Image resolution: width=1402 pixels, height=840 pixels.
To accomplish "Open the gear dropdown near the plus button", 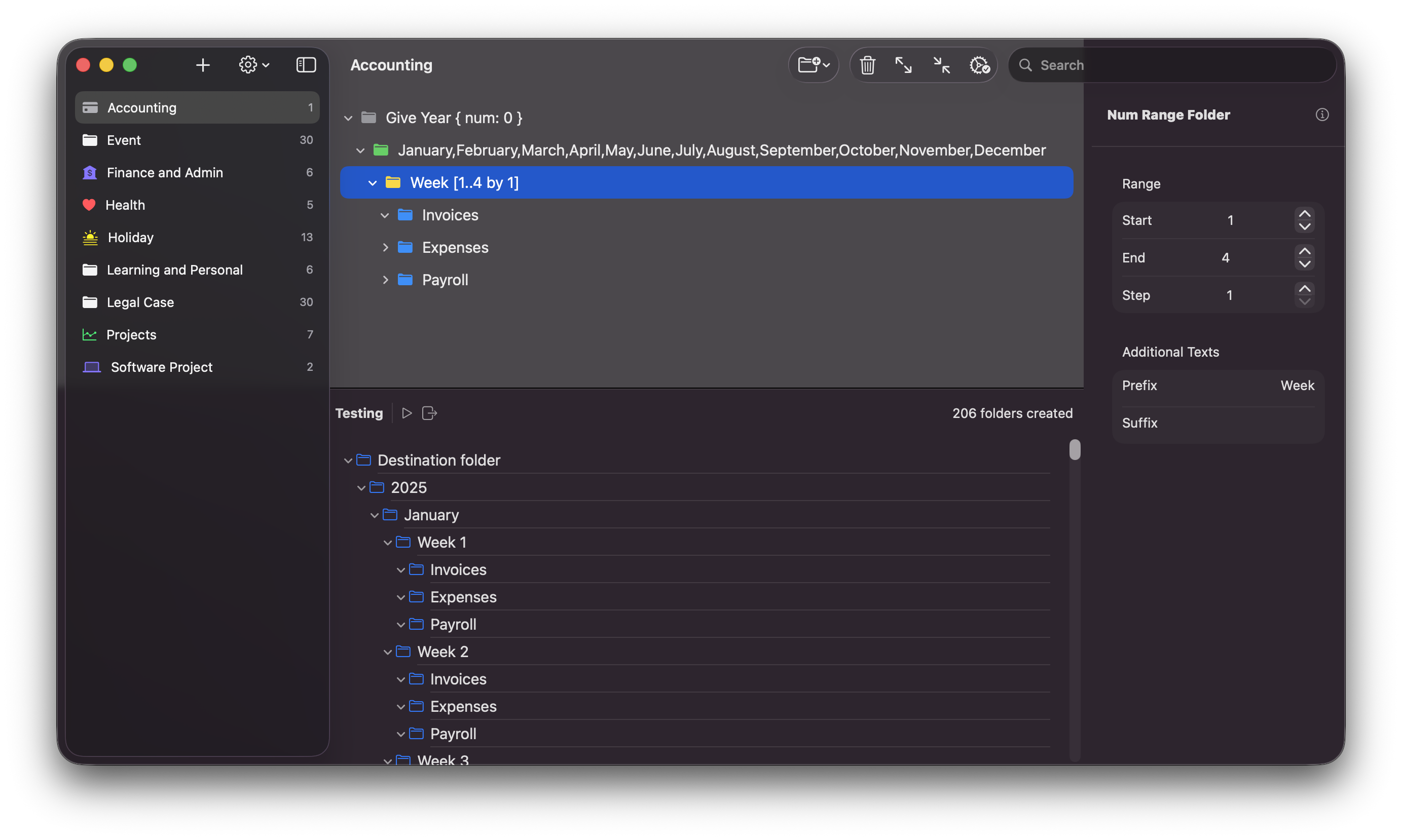I will tap(253, 64).
